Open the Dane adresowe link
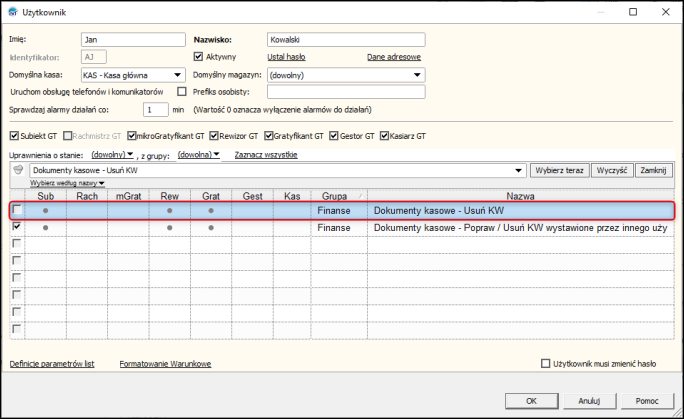This screenshot has height=419, width=684. 394,57
